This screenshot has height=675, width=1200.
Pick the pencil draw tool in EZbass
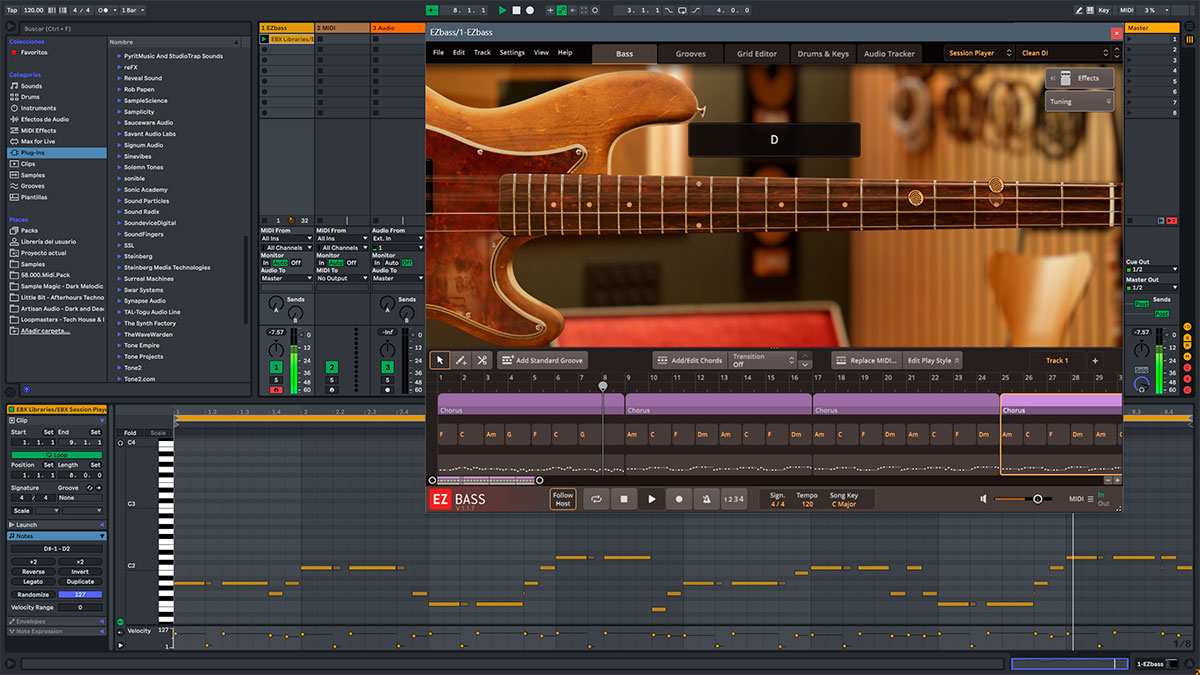pyautogui.click(x=461, y=360)
